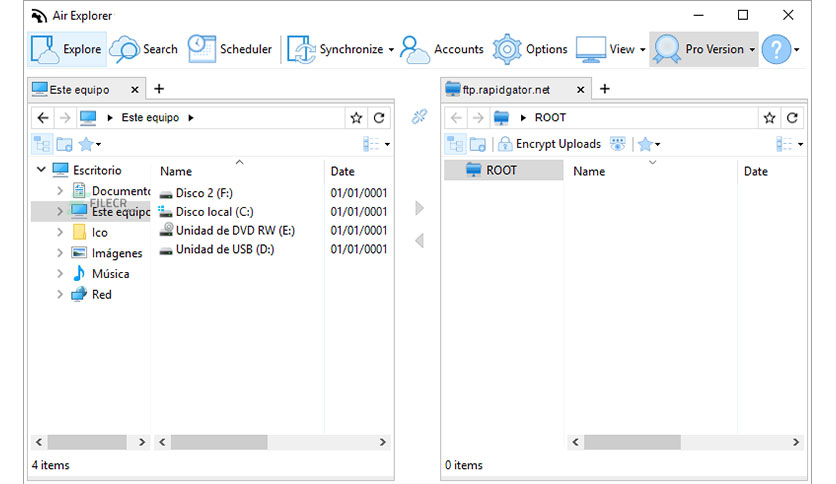Click the Help question mark icon

[x=776, y=49]
